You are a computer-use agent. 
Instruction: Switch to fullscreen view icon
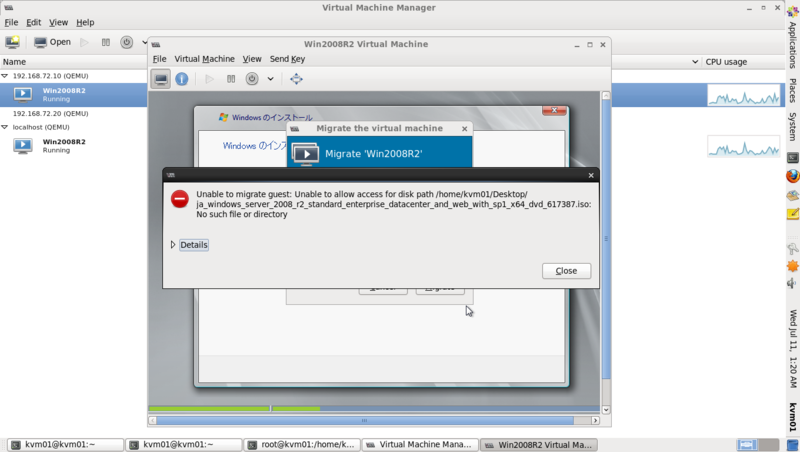click(x=296, y=79)
